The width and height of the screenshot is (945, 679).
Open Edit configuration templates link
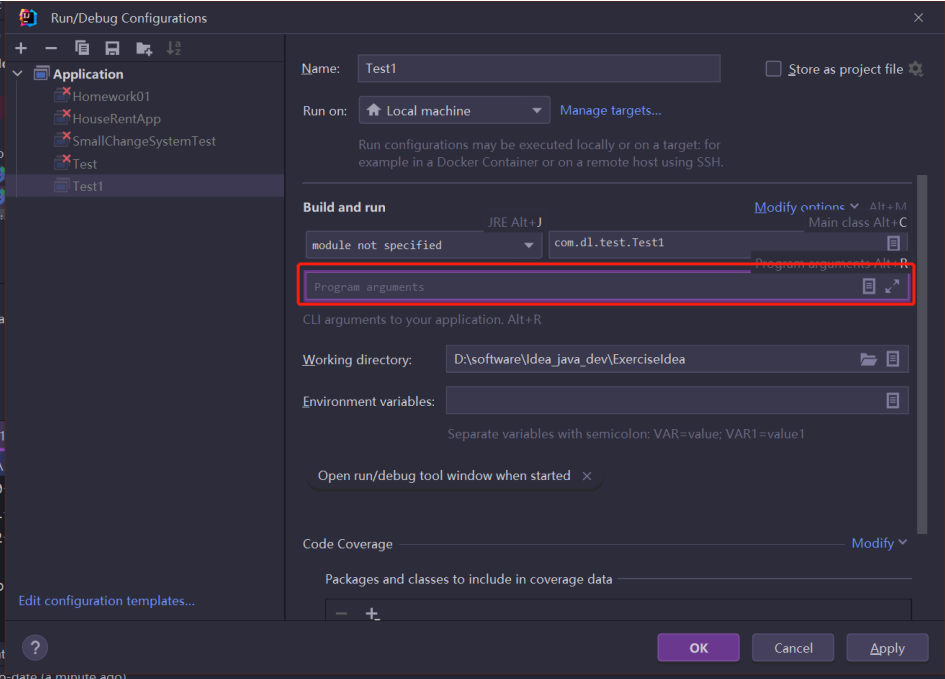click(107, 601)
